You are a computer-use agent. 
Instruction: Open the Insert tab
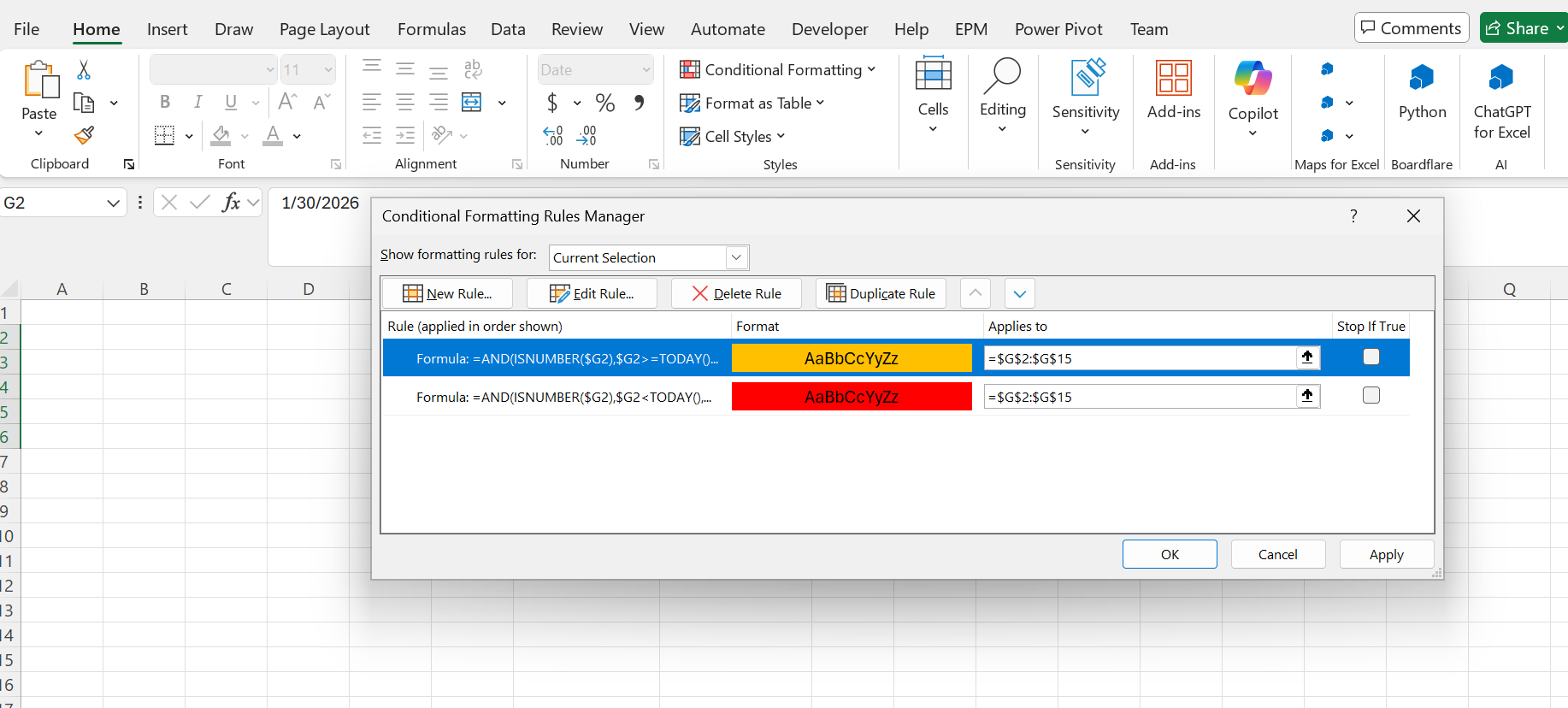(167, 29)
